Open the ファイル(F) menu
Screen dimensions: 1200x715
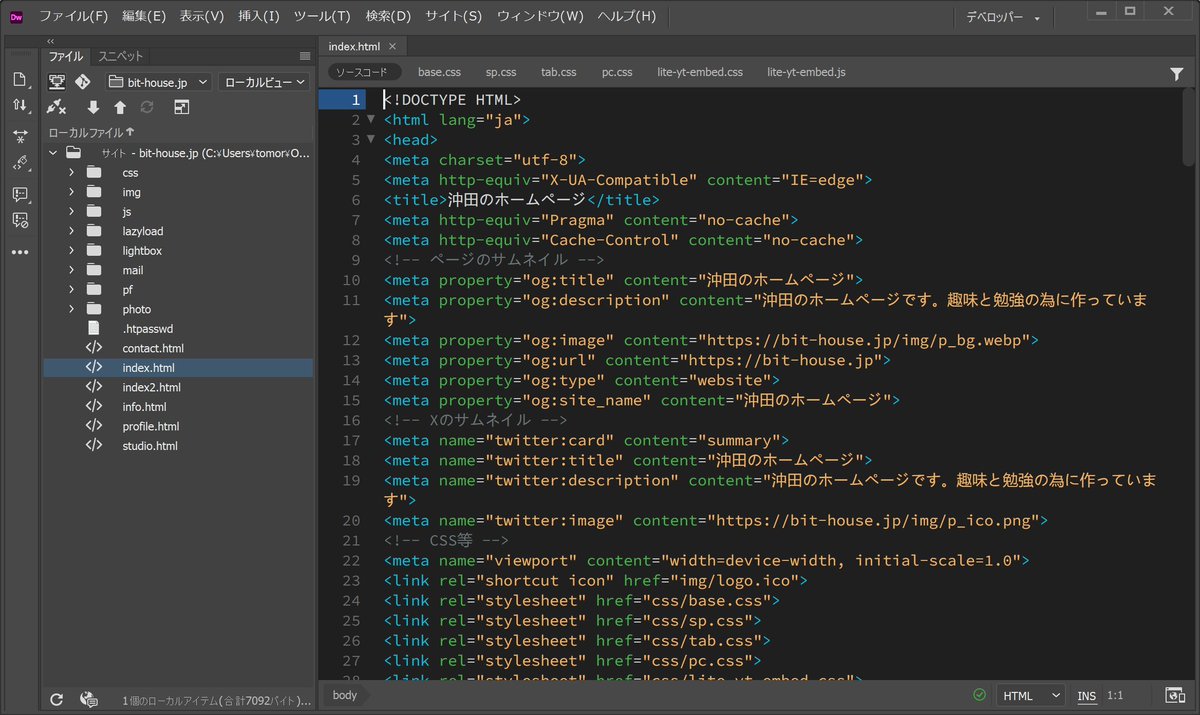click(x=74, y=17)
